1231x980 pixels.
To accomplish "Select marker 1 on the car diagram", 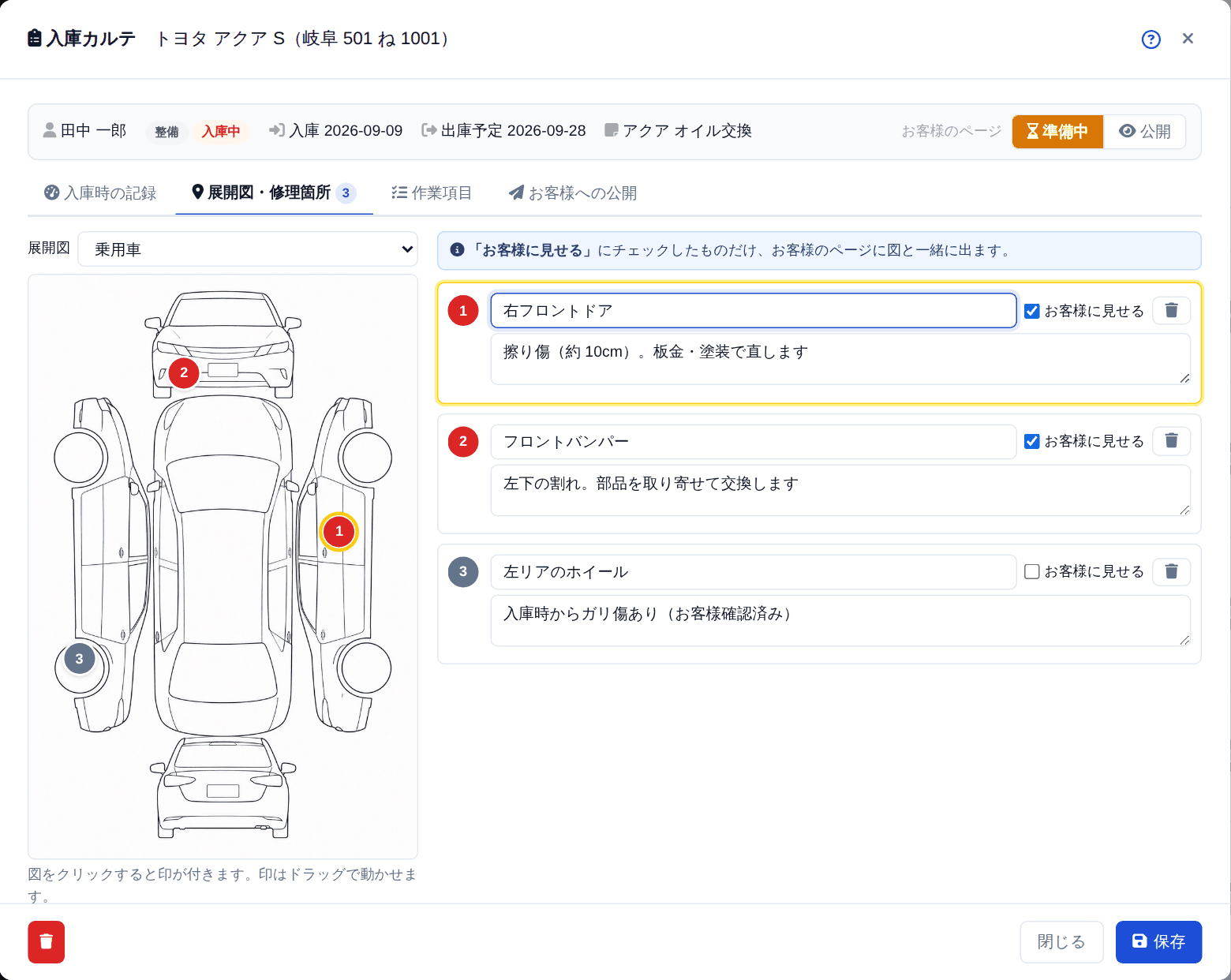I will tap(339, 531).
